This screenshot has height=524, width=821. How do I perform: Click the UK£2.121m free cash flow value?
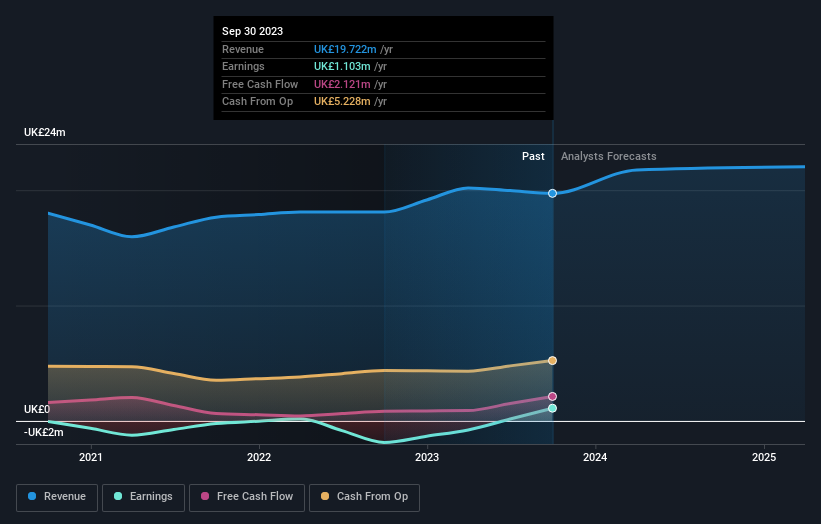click(x=342, y=84)
